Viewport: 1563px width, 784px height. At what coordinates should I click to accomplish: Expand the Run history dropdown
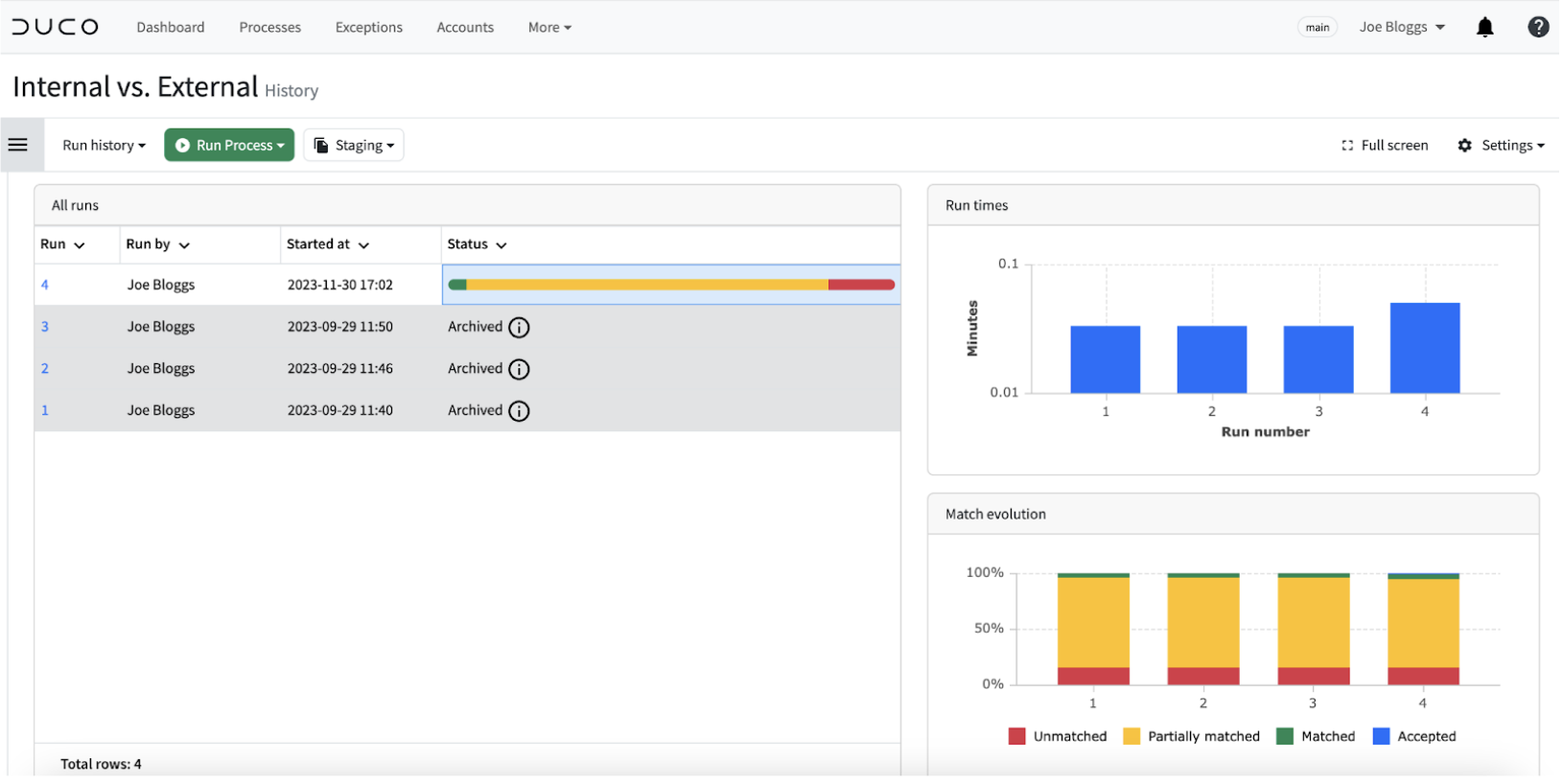105,146
